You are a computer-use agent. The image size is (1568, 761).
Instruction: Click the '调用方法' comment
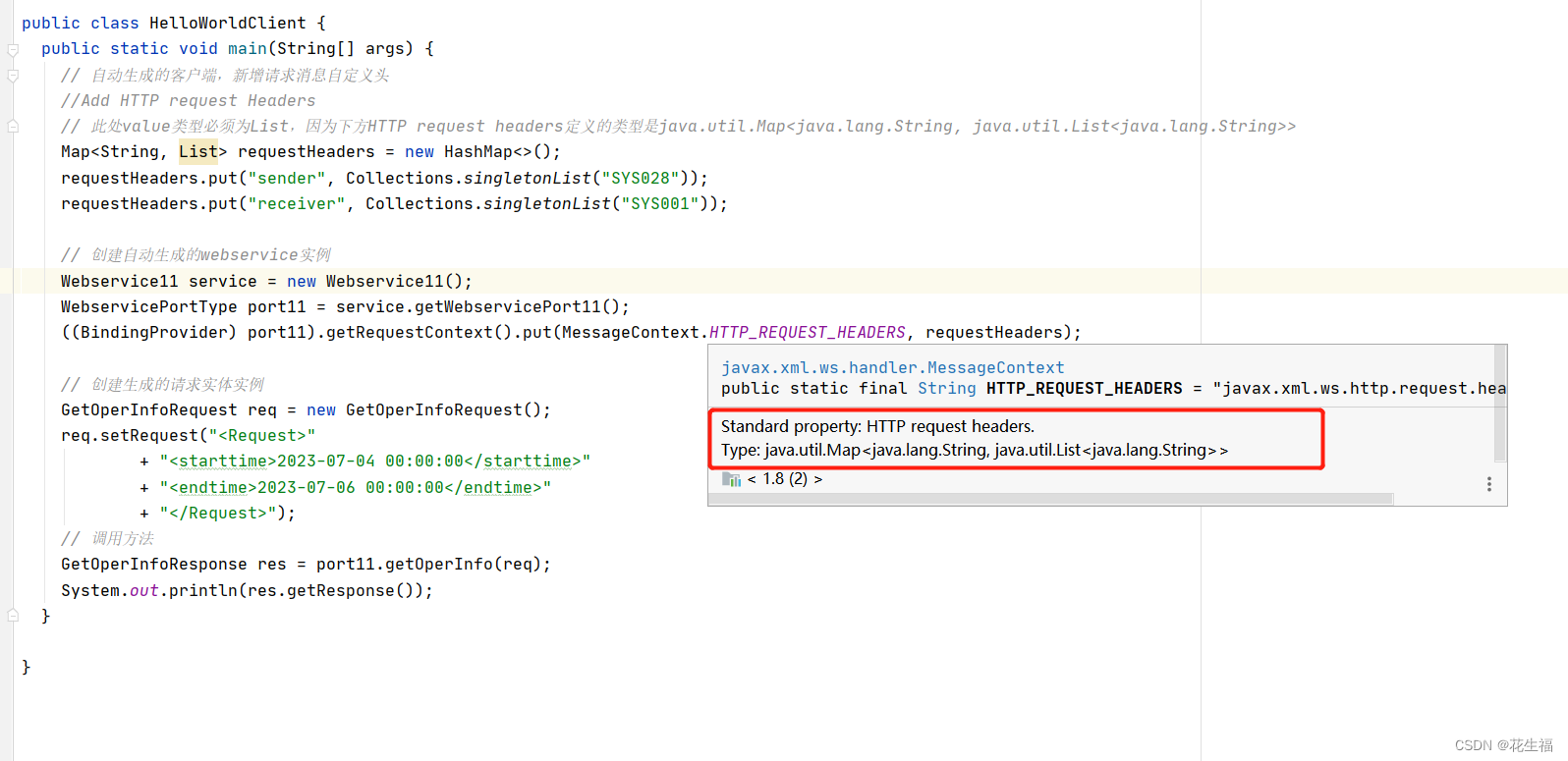pos(108,538)
